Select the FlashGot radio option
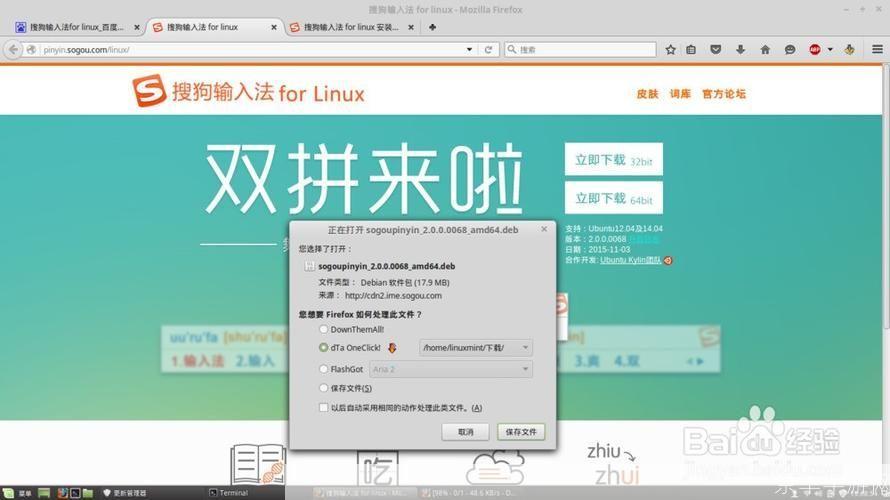The image size is (890, 500). [323, 369]
